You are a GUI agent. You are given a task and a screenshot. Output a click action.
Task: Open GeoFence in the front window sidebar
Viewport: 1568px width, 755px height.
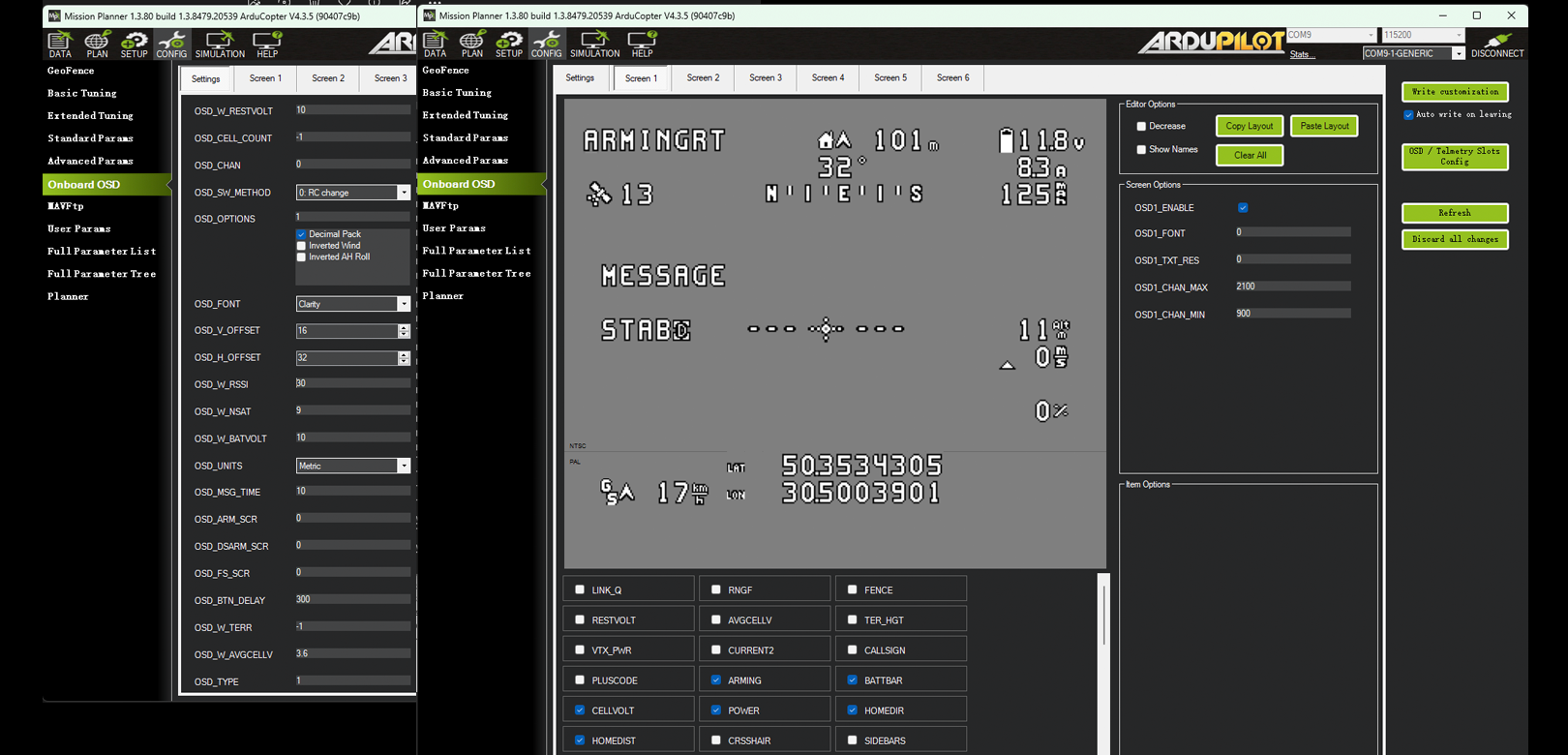coord(445,71)
